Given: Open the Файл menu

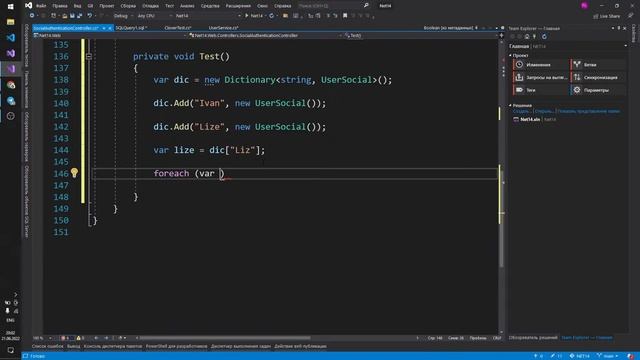Looking at the screenshot, I should [x=41, y=6].
